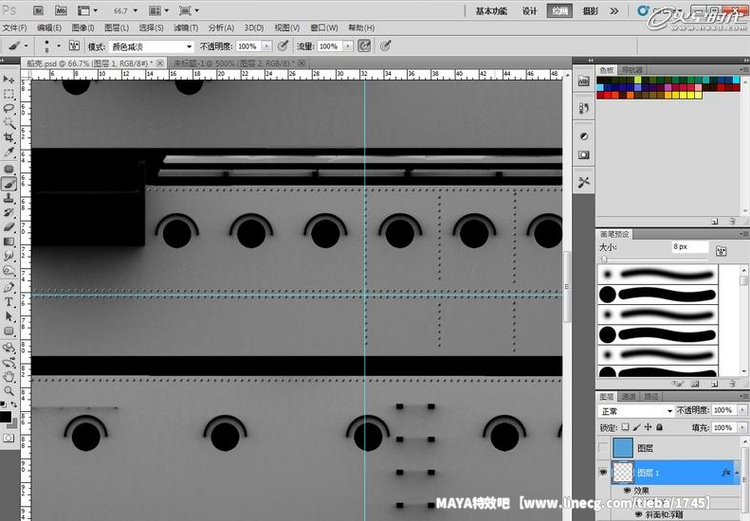Toggle airbrush mode in options bar

pos(364,46)
